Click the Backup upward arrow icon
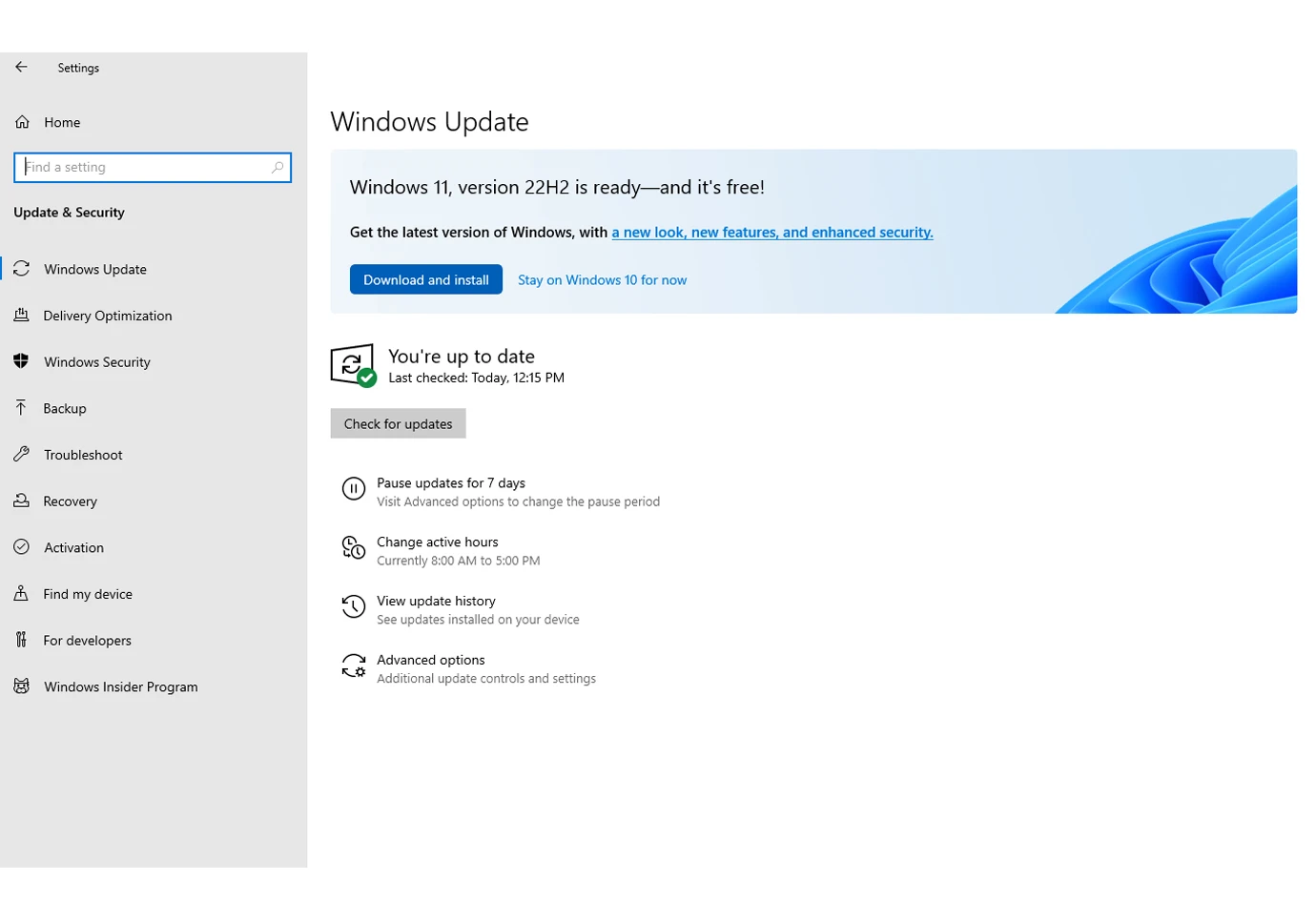The height and width of the screenshot is (921, 1316). tap(21, 408)
